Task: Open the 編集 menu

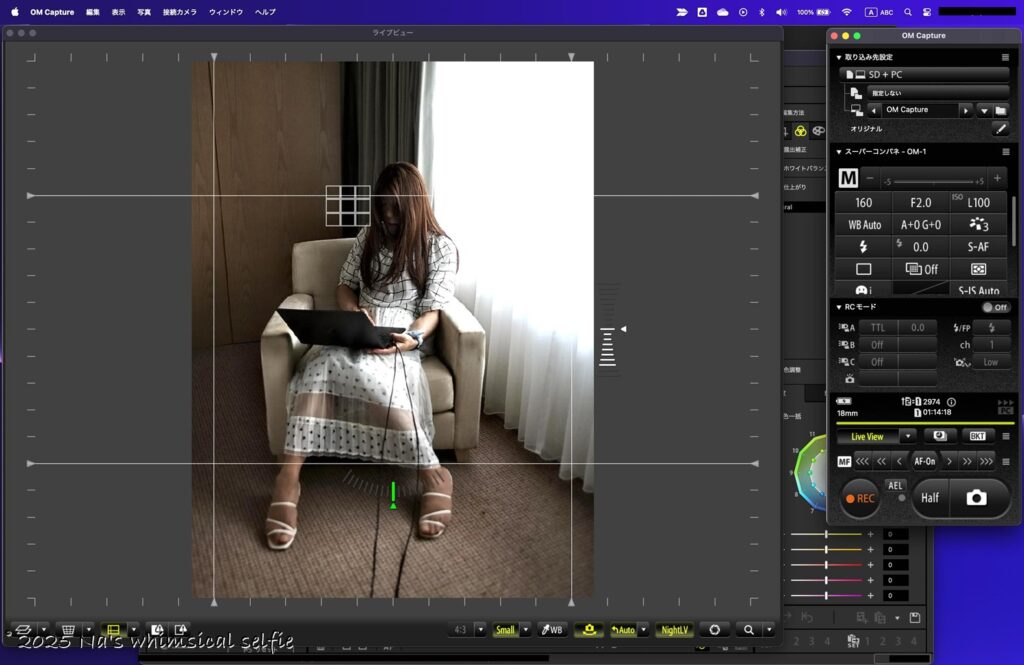Action: 93,12
